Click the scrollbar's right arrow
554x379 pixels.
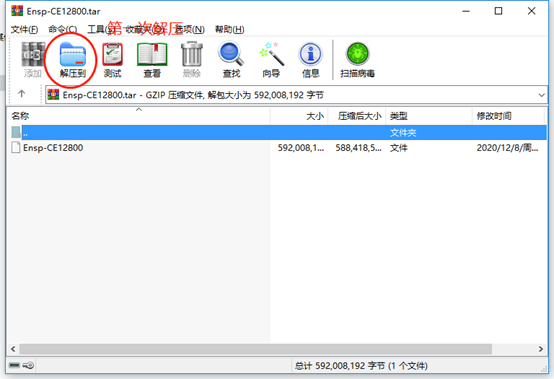click(x=541, y=349)
